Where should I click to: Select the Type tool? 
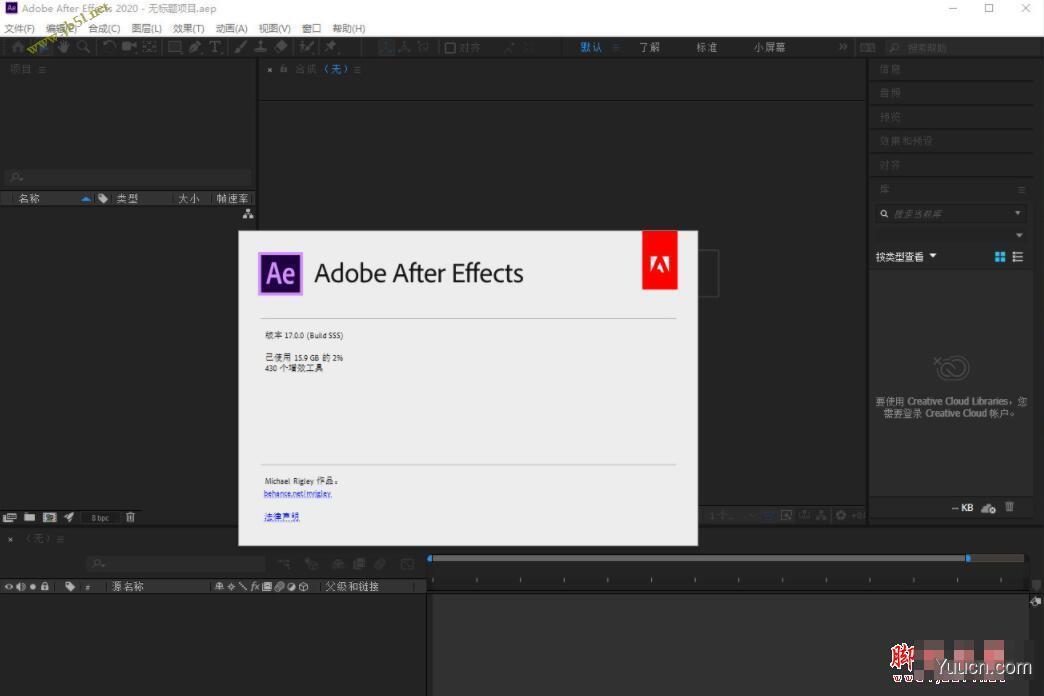click(x=215, y=47)
